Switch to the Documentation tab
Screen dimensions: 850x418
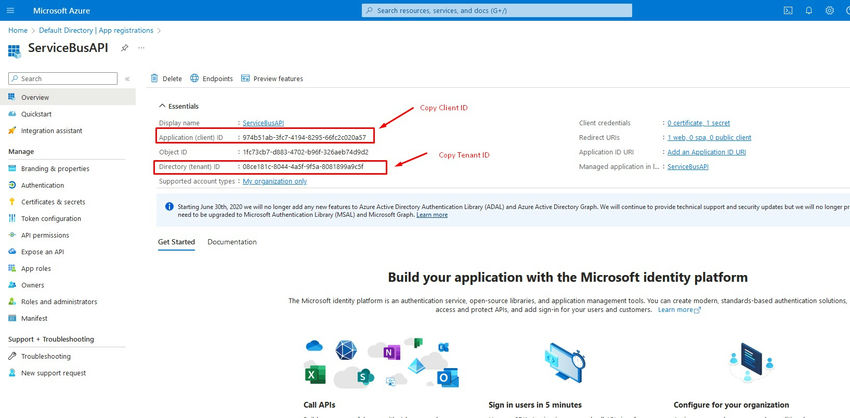click(x=232, y=242)
